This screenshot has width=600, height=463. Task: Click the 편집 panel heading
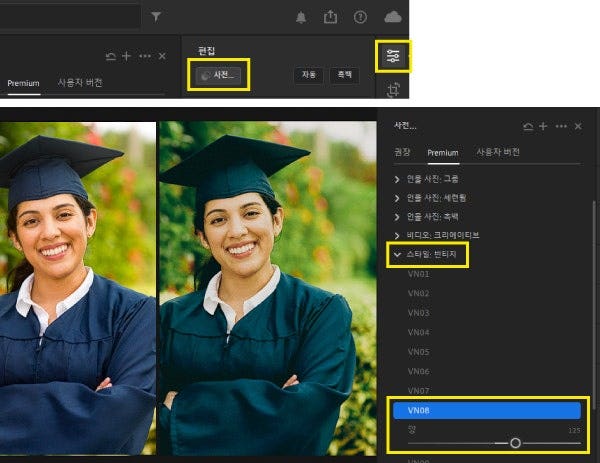coord(206,51)
